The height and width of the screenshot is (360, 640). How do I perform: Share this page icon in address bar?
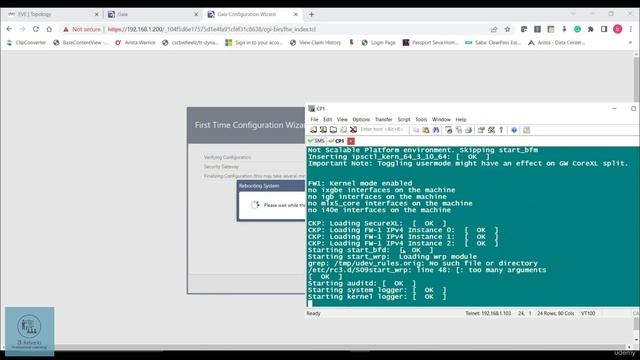pyautogui.click(x=494, y=29)
